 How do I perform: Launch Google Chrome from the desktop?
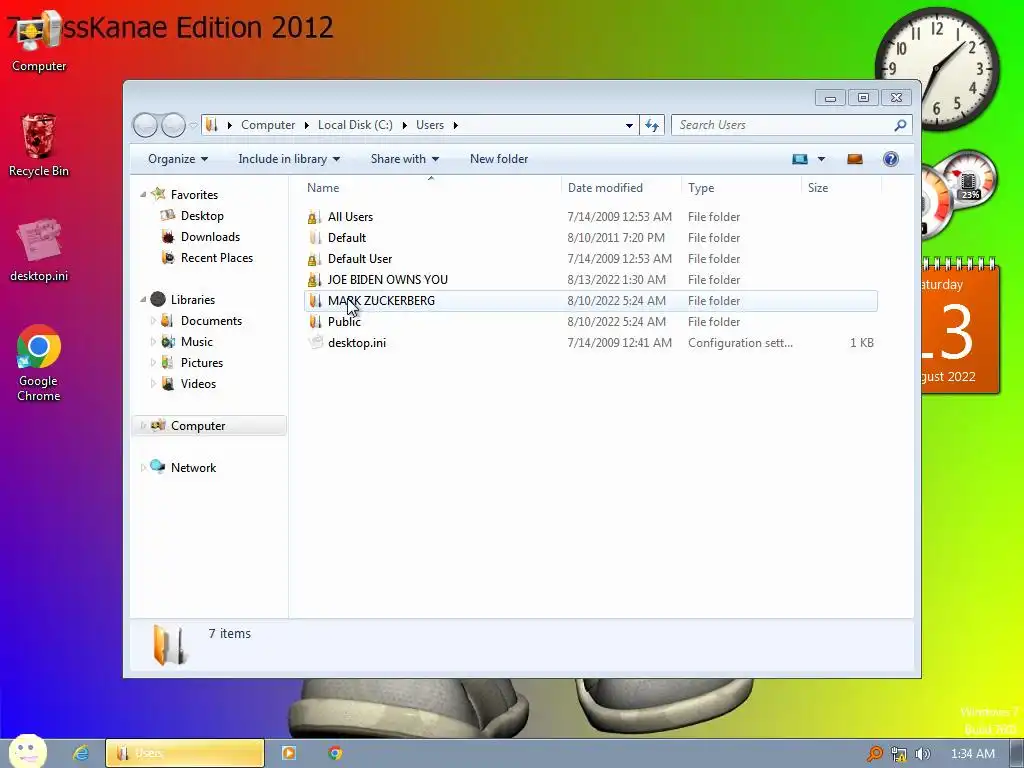[x=39, y=362]
